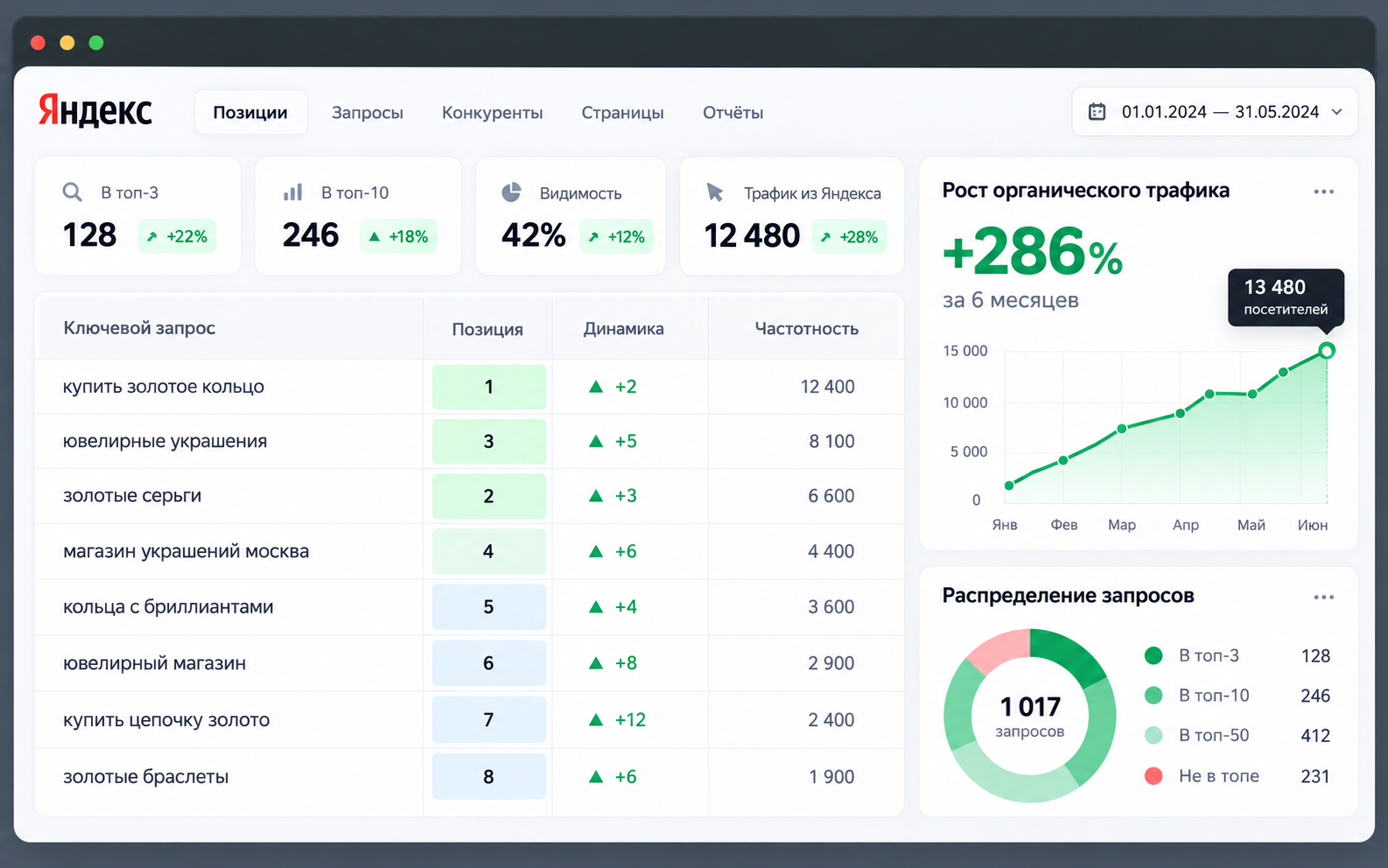
Task: Click the 1 017 запросов donut center
Action: pyautogui.click(x=1030, y=717)
